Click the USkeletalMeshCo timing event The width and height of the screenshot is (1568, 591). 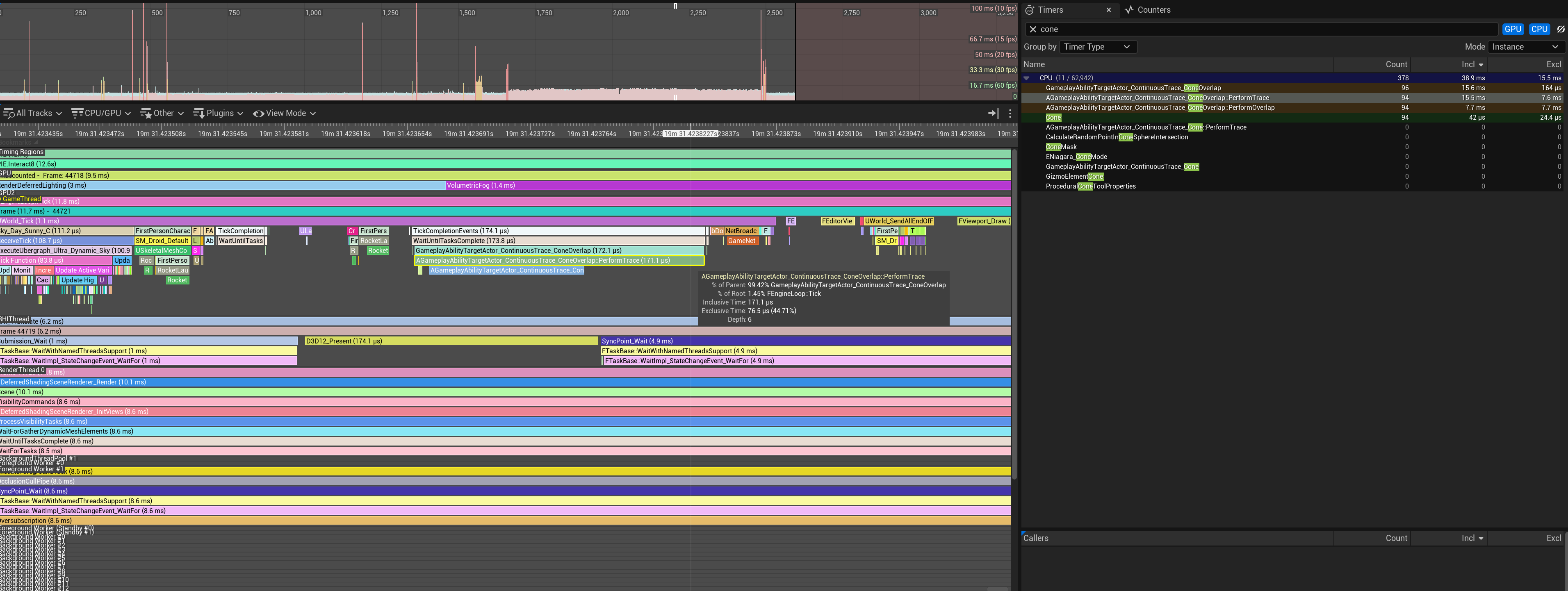pyautogui.click(x=162, y=250)
